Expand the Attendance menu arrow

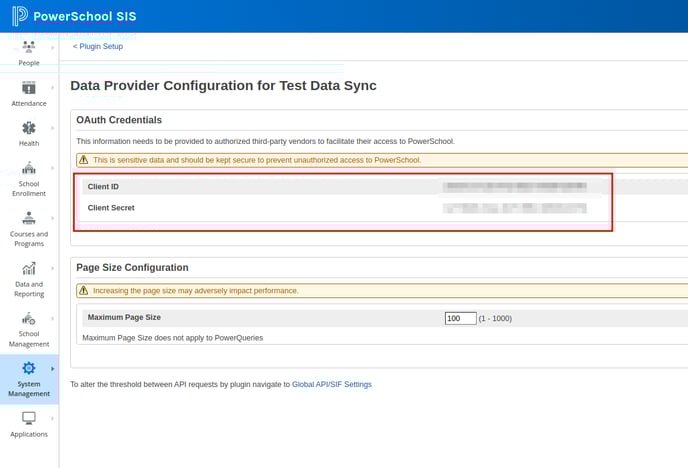53,88
